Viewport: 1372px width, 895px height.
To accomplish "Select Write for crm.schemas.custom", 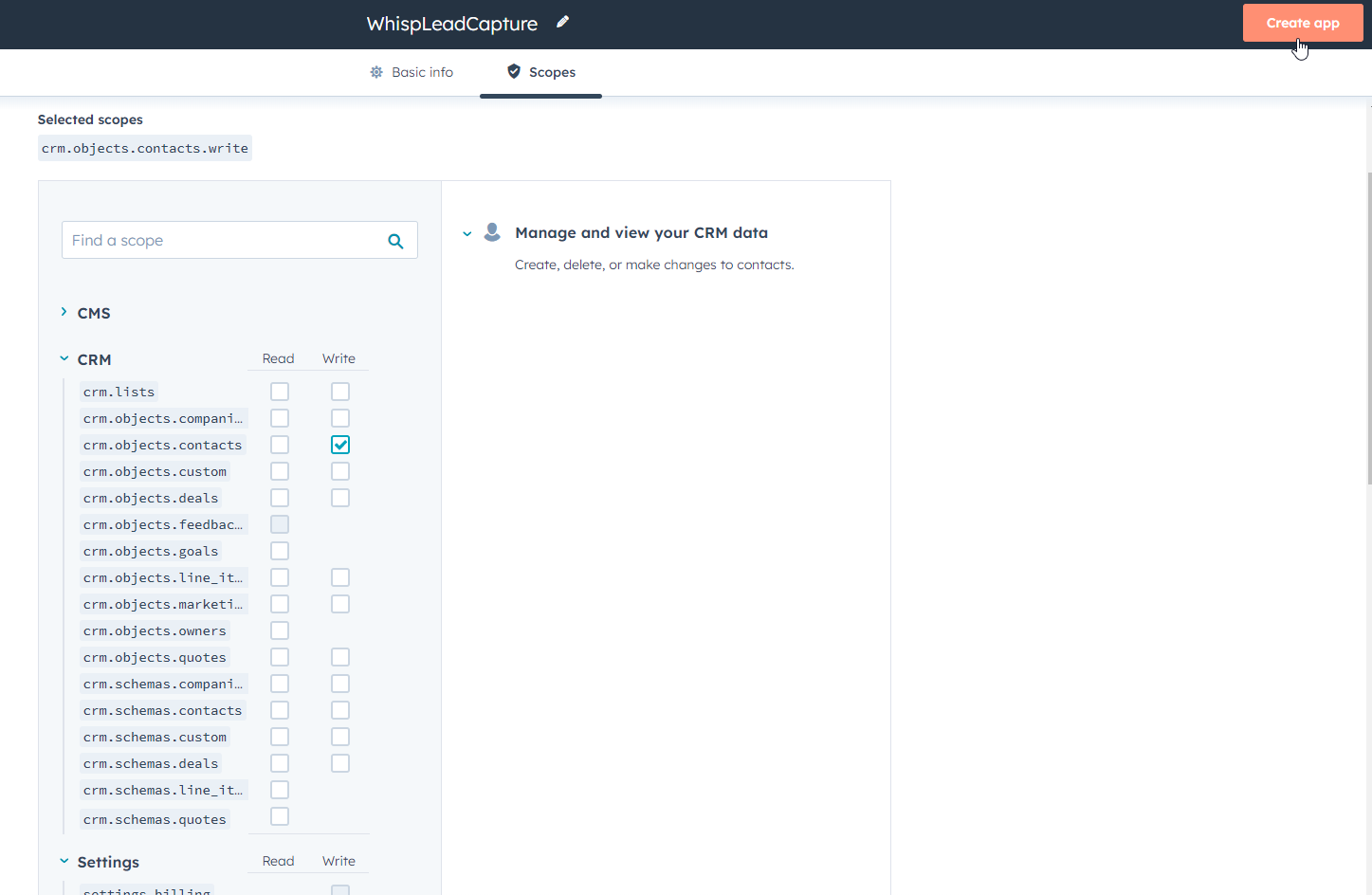I will tap(340, 737).
